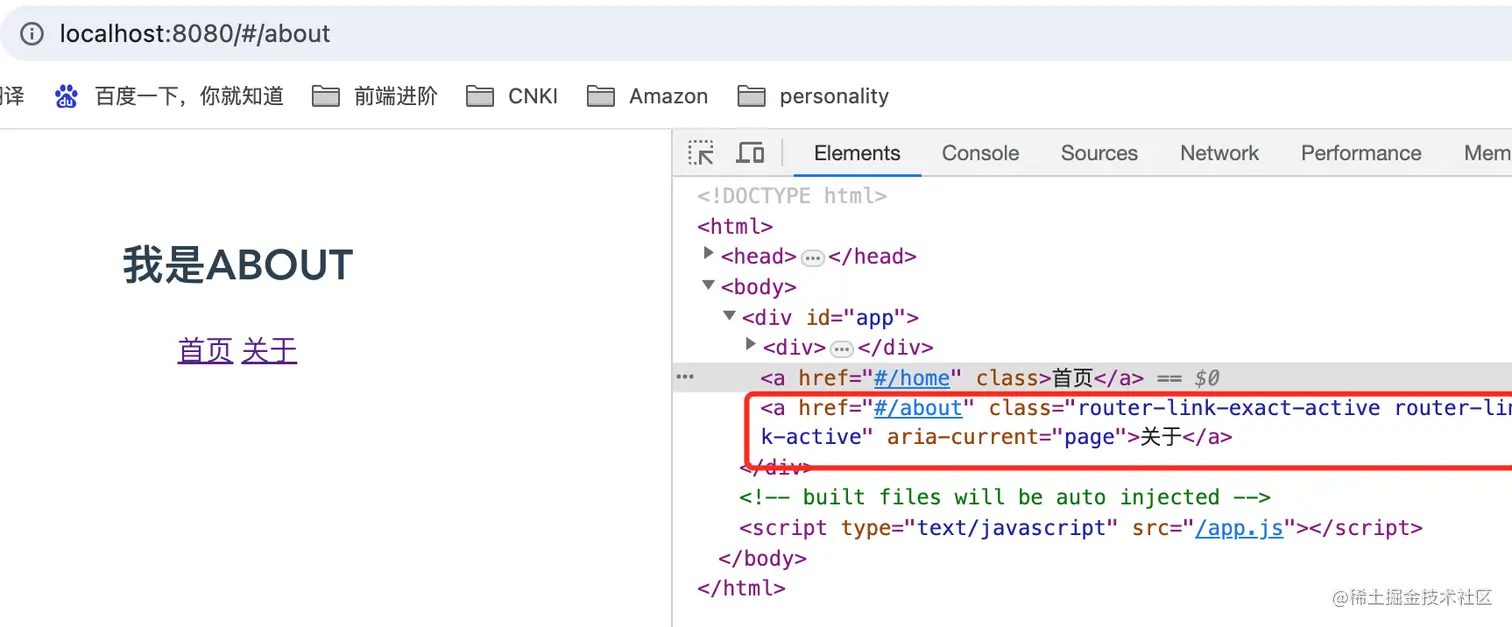
Task: Collapse the body node in DOM tree
Action: (709, 286)
